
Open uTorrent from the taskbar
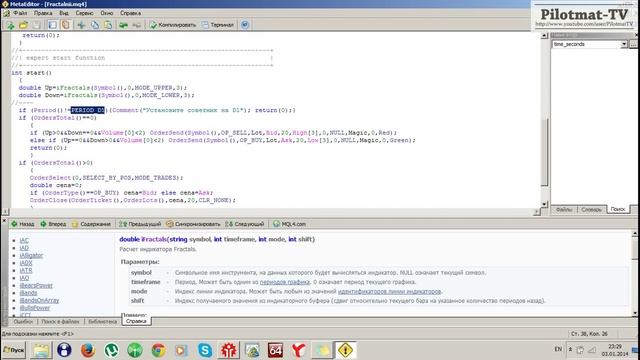tap(111, 350)
